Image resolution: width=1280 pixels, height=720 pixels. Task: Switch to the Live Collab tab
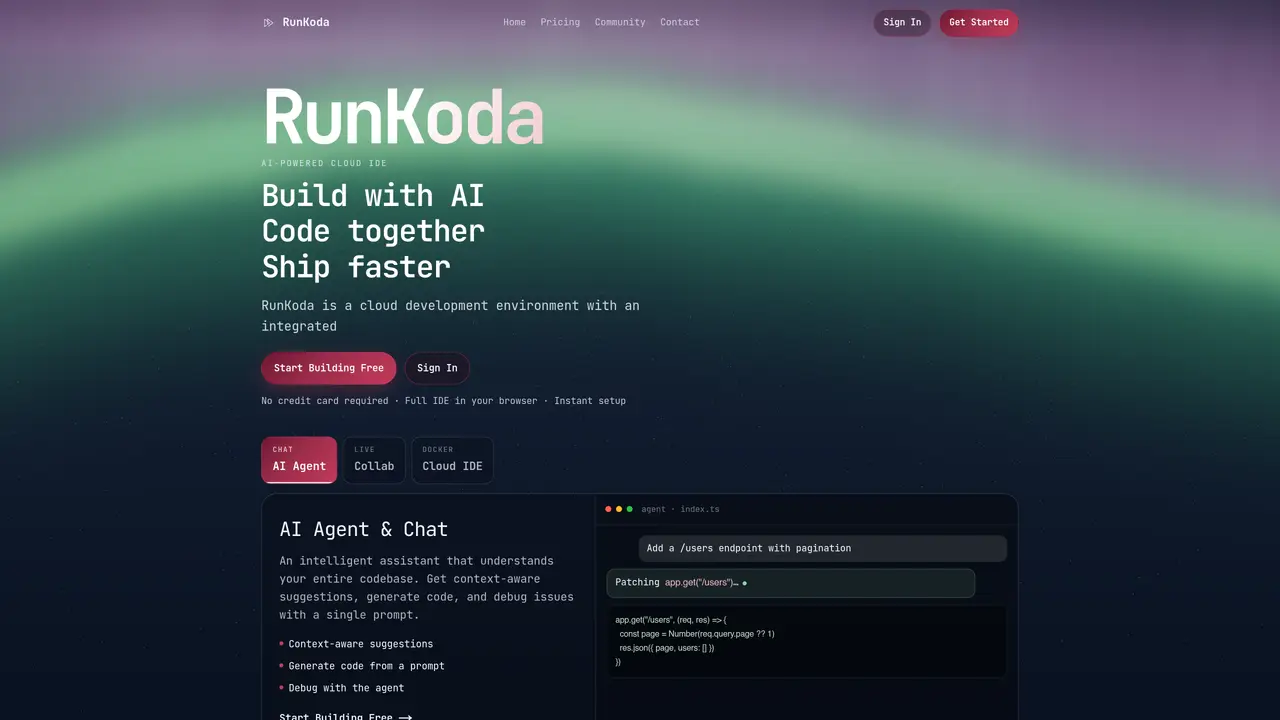click(x=374, y=460)
